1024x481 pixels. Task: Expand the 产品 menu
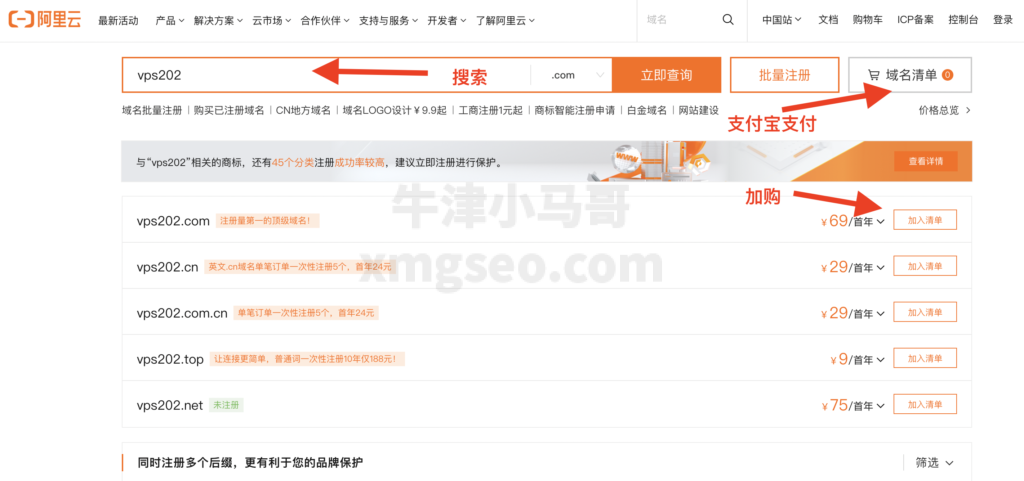[170, 20]
